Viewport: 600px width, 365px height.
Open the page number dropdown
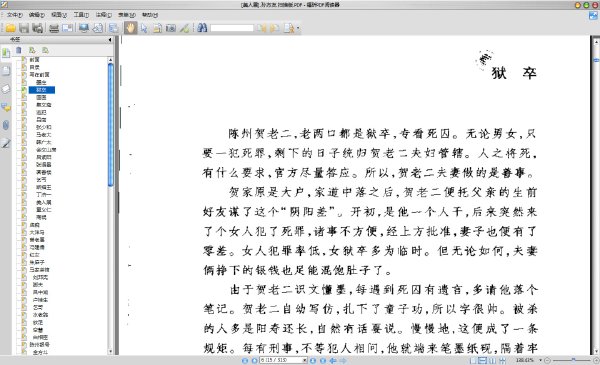pos(305,360)
